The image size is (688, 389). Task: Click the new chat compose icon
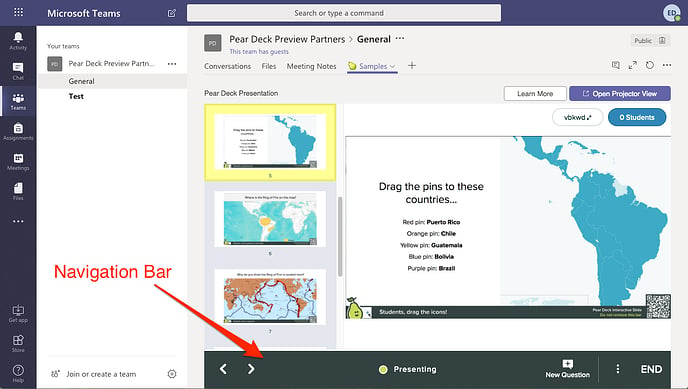tap(172, 13)
